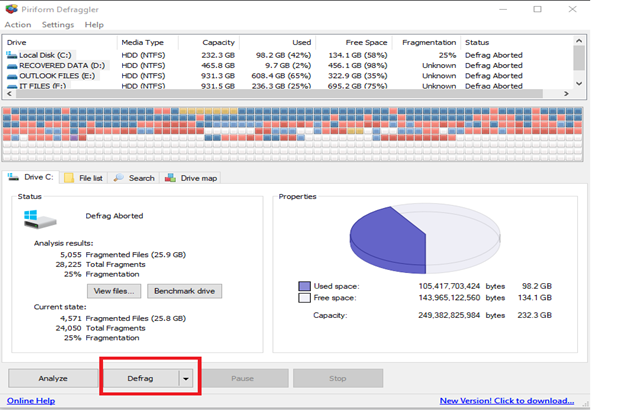Screen dimensions: 623x410
Task: Click drive list scroll down arrow
Action: 579,84
